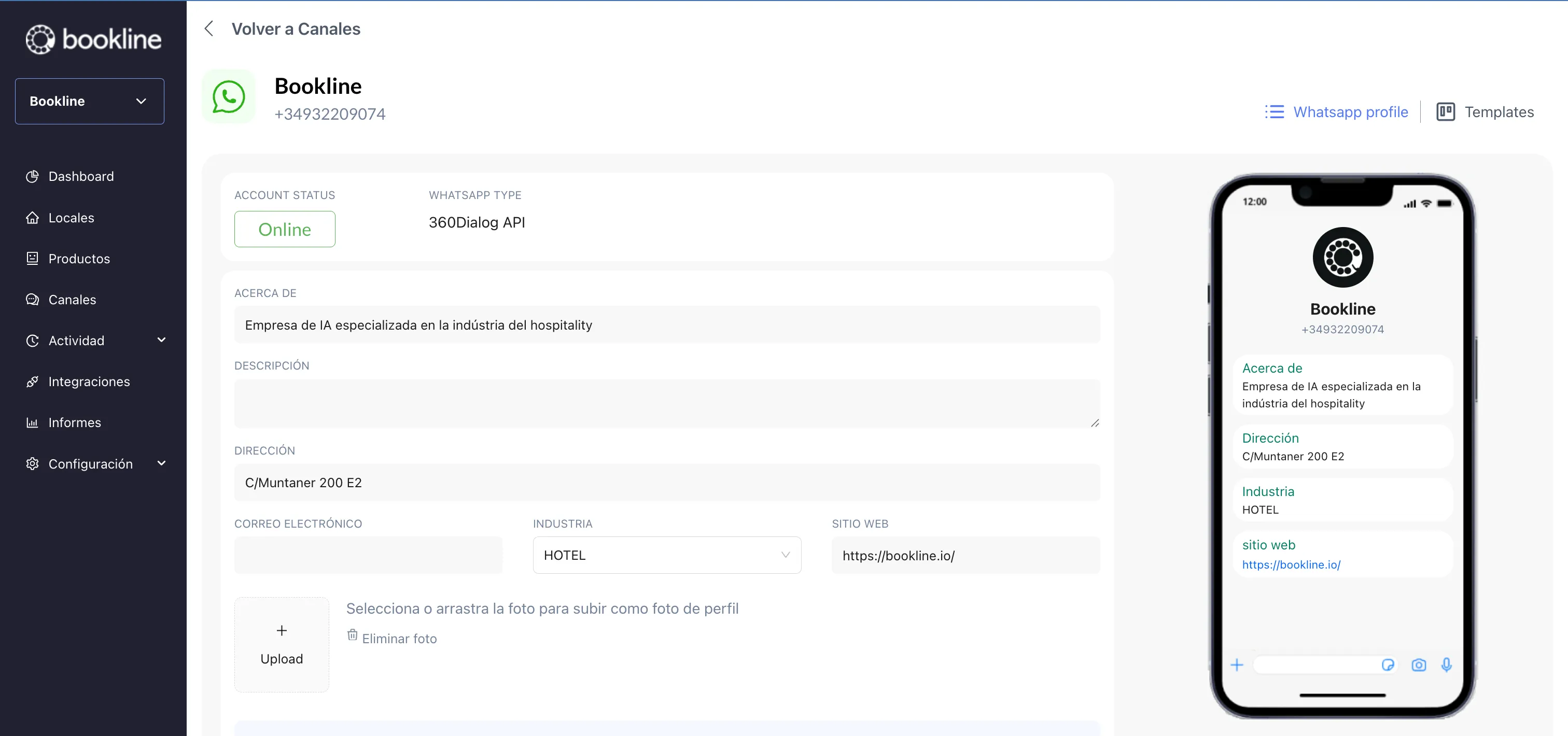1568x736 pixels.
Task: Click the 'Bookline' channel name heading
Action: [318, 86]
